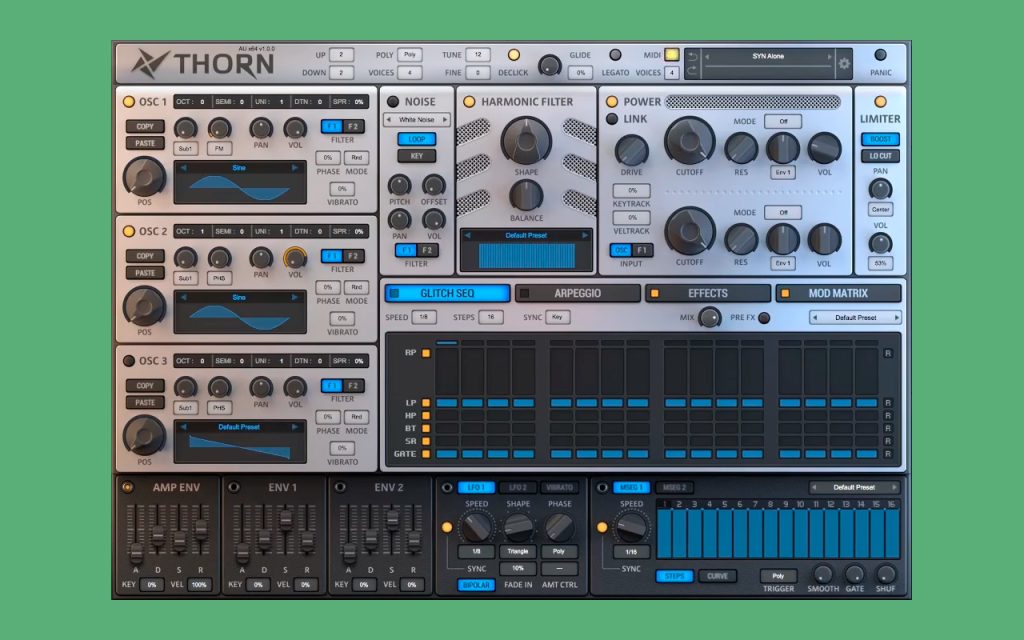1024x640 pixels.
Task: Disable the Harmonic Filter power light
Action: click(x=469, y=101)
